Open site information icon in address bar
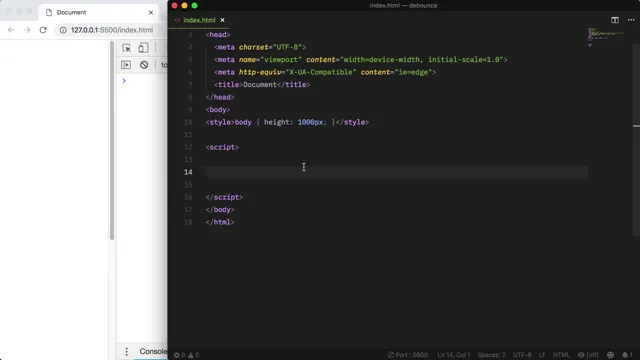 (x=63, y=30)
